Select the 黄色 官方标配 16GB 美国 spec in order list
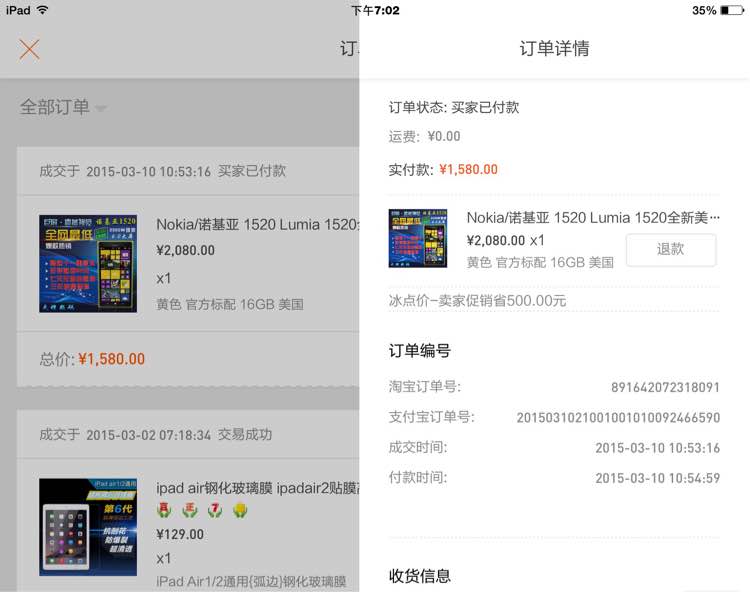Image resolution: width=750 pixels, height=592 pixels. click(x=230, y=304)
